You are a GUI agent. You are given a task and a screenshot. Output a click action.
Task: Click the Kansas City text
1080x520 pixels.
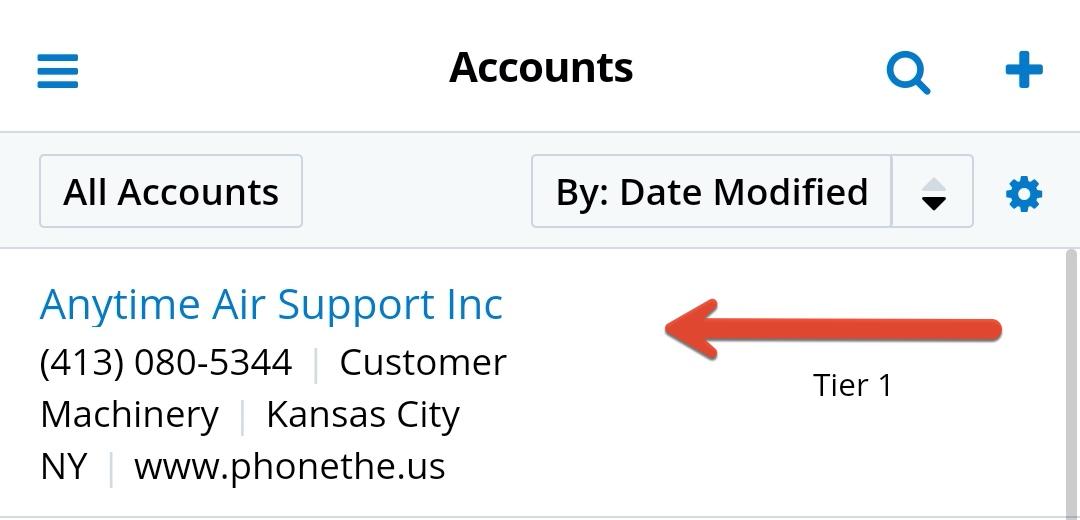[362, 414]
